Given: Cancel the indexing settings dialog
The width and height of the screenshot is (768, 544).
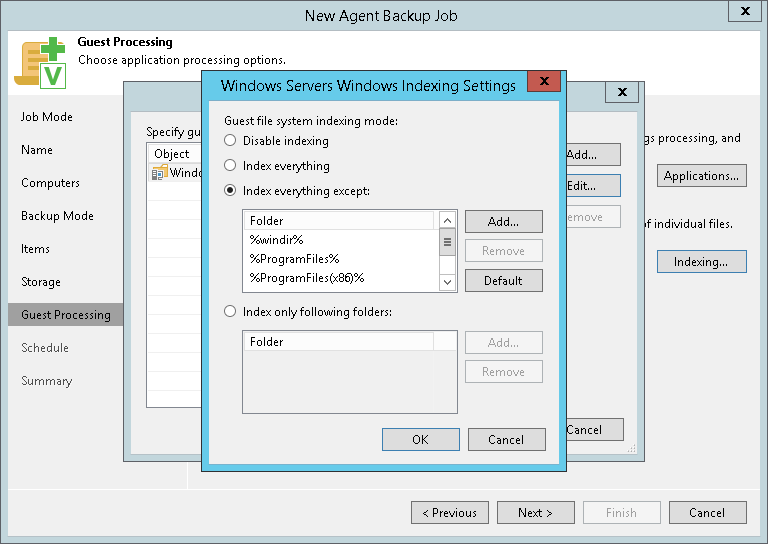Looking at the screenshot, I should [x=506, y=439].
